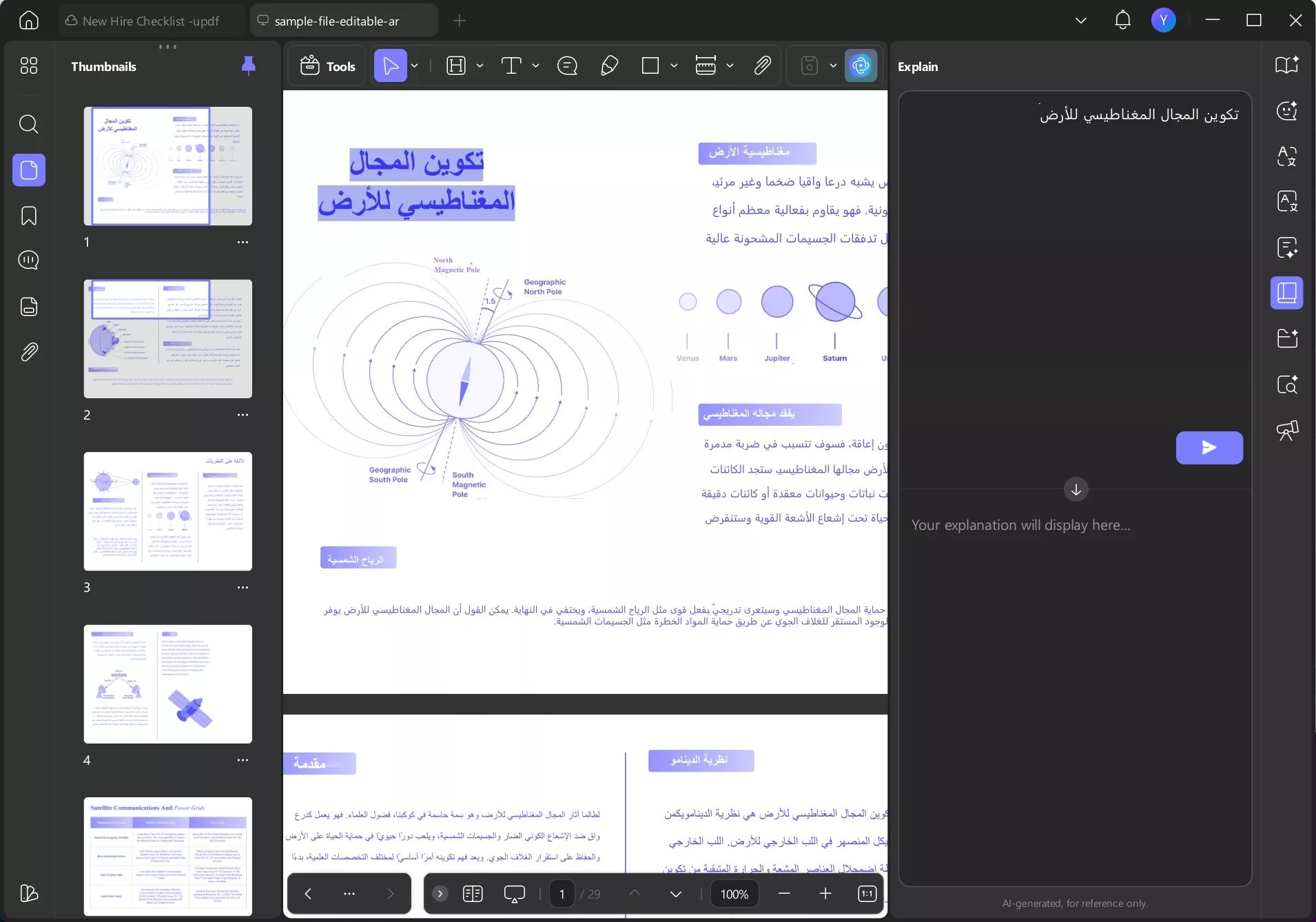Toggle the Explain panel icon in right sidebar
The width and height of the screenshot is (1316, 922).
(1286, 293)
